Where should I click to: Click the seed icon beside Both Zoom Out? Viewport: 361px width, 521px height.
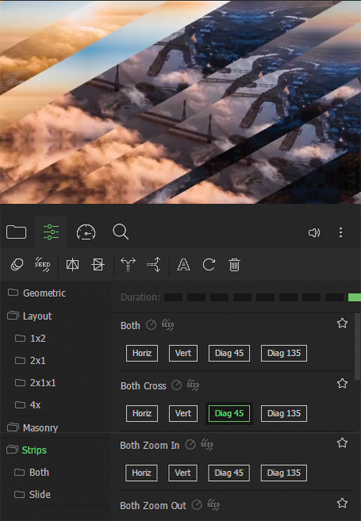tap(213, 505)
